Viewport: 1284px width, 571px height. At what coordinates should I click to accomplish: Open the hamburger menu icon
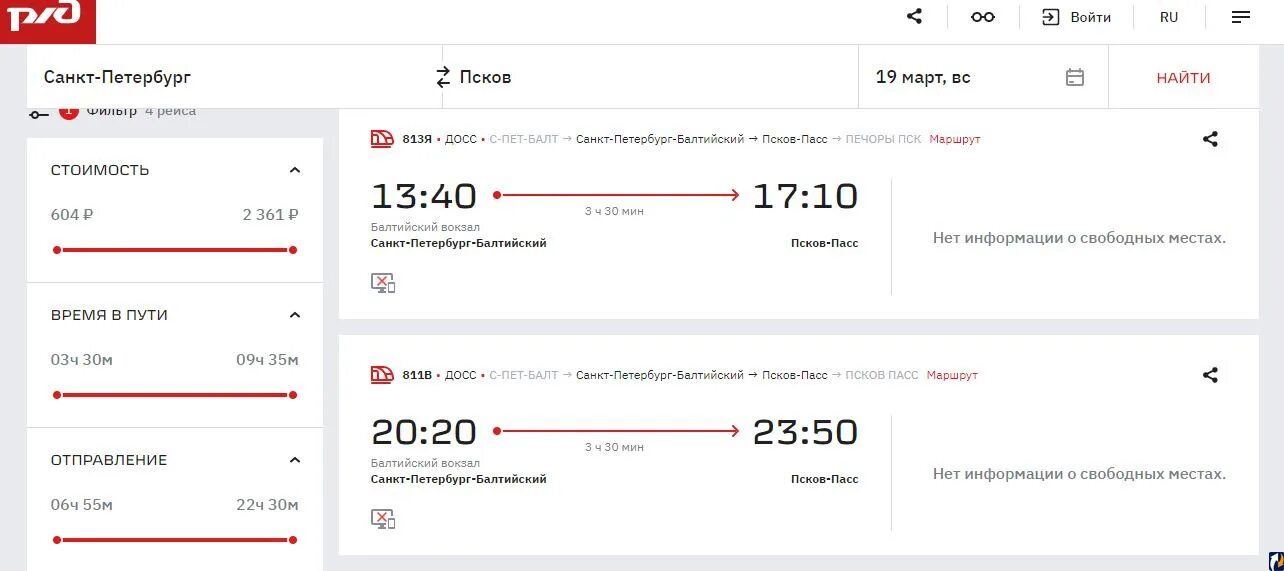1241,17
